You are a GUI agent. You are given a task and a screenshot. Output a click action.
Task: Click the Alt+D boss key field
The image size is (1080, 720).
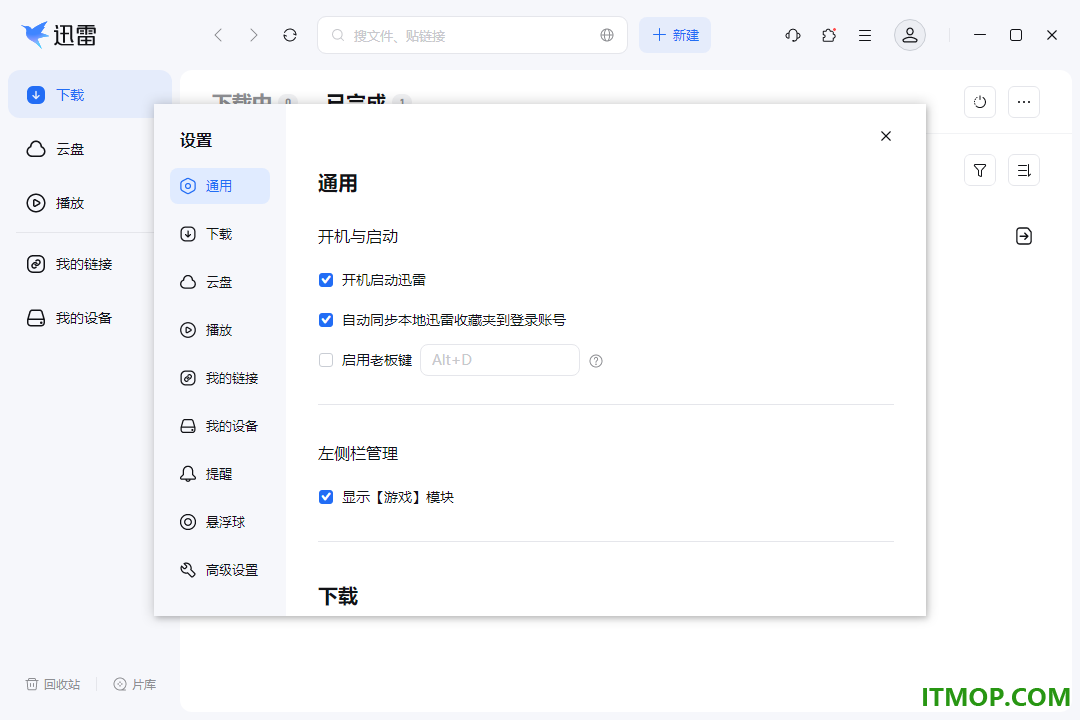(500, 360)
